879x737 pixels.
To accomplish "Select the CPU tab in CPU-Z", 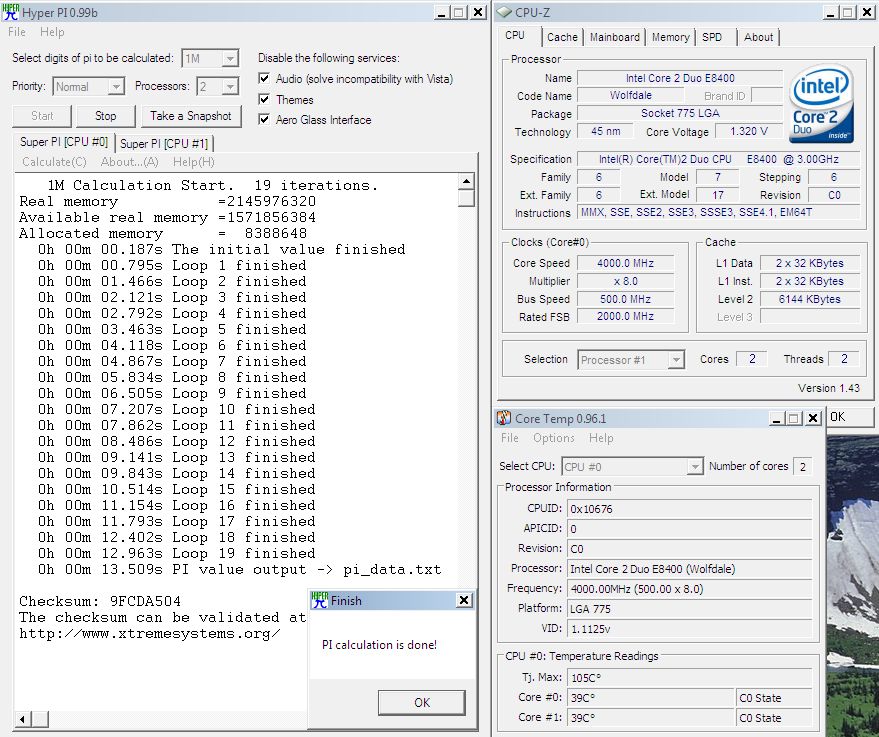I will (515, 35).
